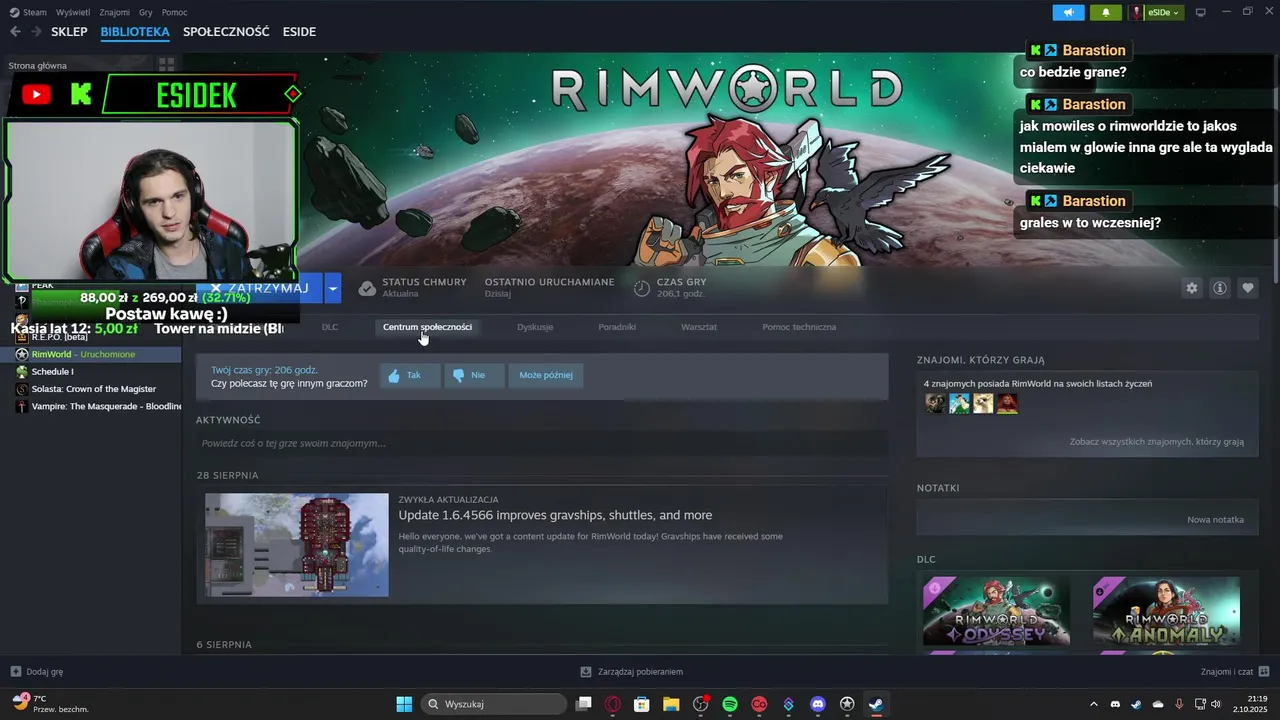Click the Windows Wyszukaj search box
This screenshot has width=1280, height=720.
click(x=494, y=704)
